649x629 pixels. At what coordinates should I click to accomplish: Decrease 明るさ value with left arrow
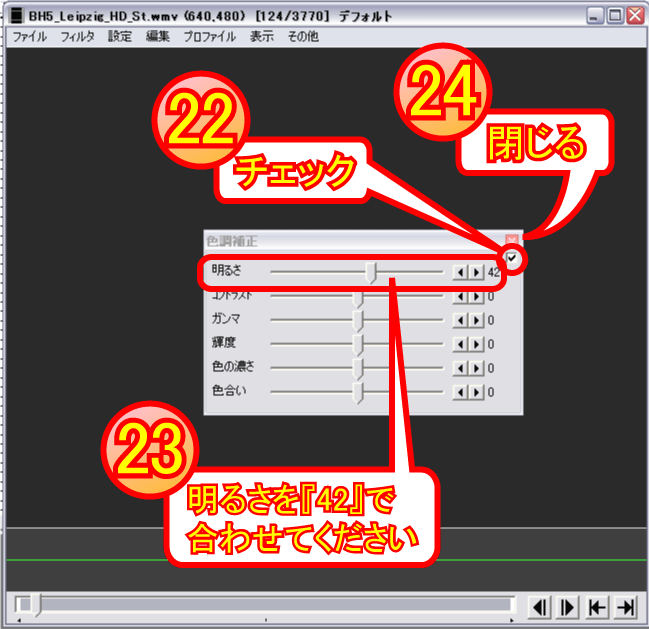[460, 272]
